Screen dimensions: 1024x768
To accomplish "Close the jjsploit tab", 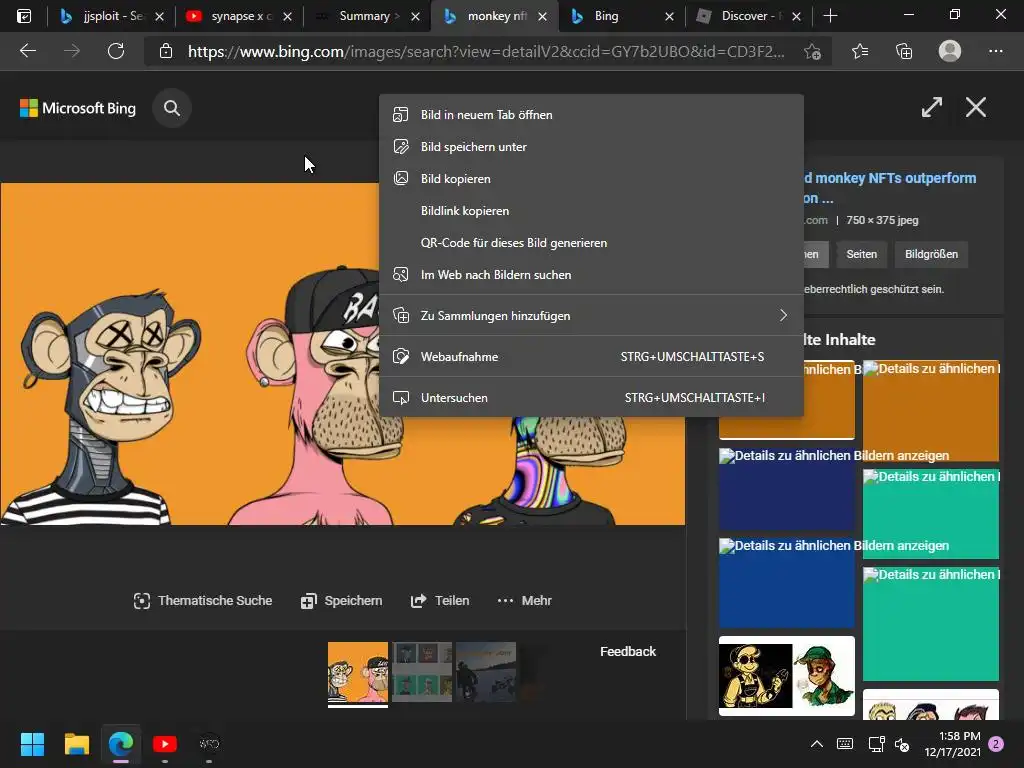I will (159, 16).
